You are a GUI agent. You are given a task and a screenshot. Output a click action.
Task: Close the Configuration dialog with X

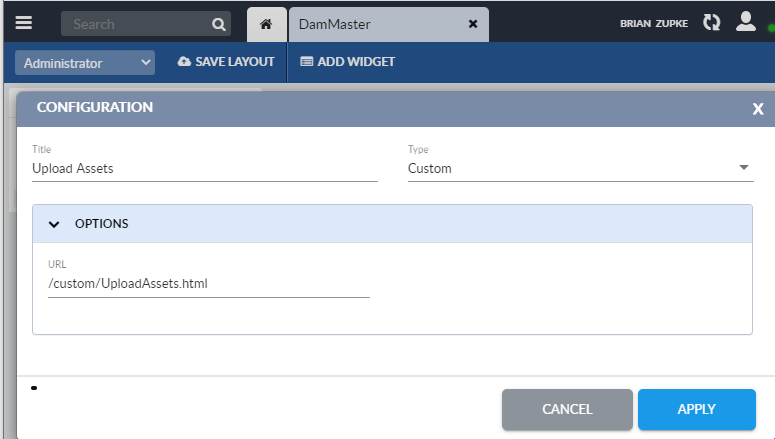758,109
